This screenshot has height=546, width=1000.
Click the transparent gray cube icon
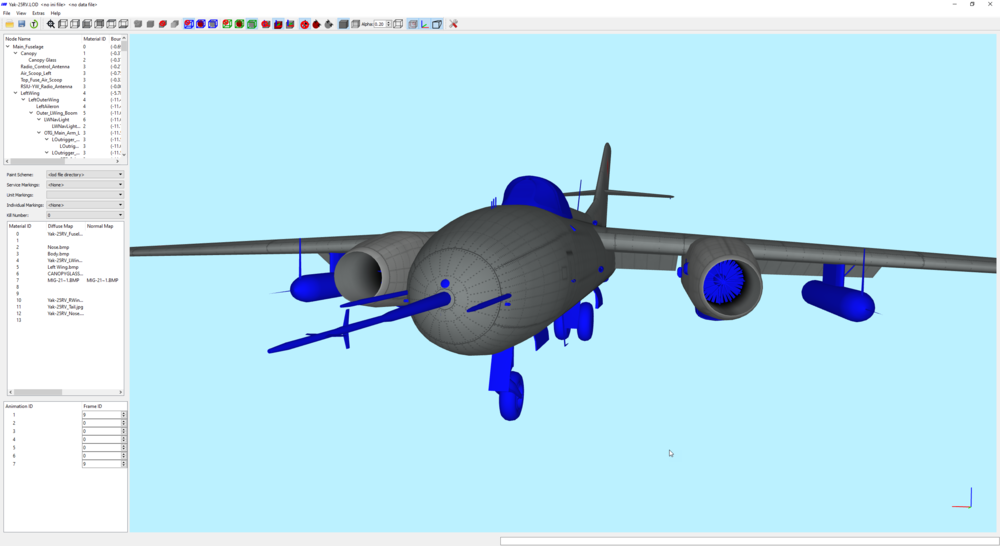[x=355, y=24]
